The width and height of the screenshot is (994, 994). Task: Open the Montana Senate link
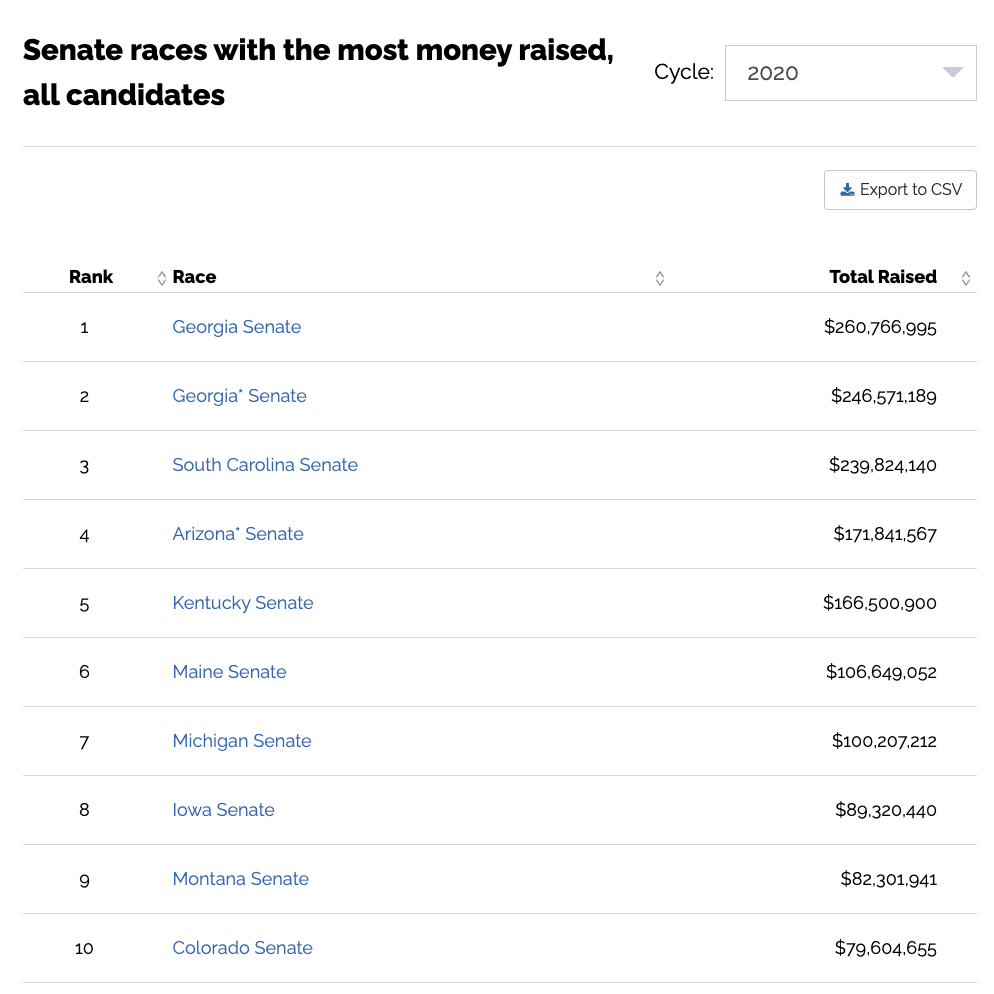(241, 879)
